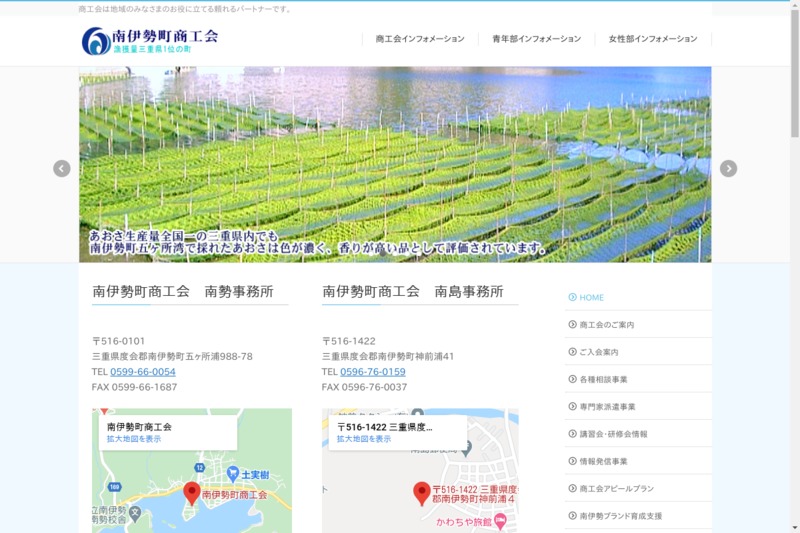Open the larger map link for 南伊勢町商工会
Viewport: 800px width, 533px height.
pos(134,439)
